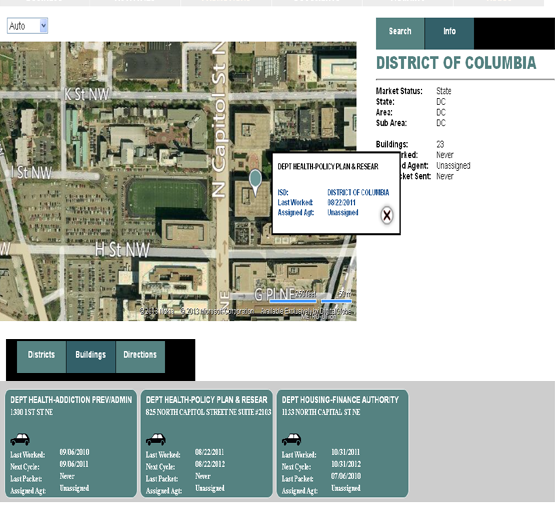Click Last Packet date 07/06/2010

point(346,476)
